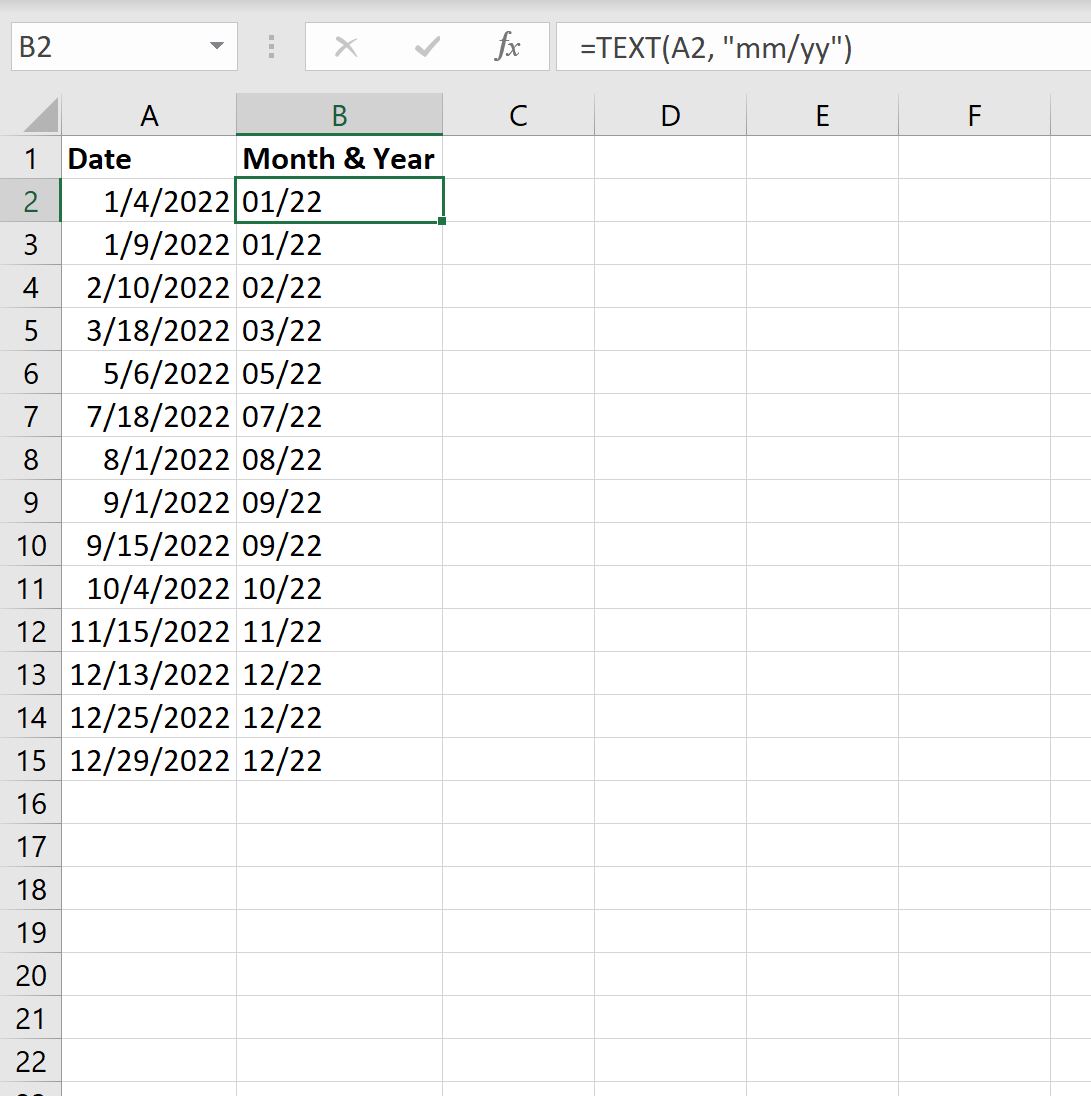Viewport: 1091px width, 1096px height.
Task: Select column header F
Action: 973,114
